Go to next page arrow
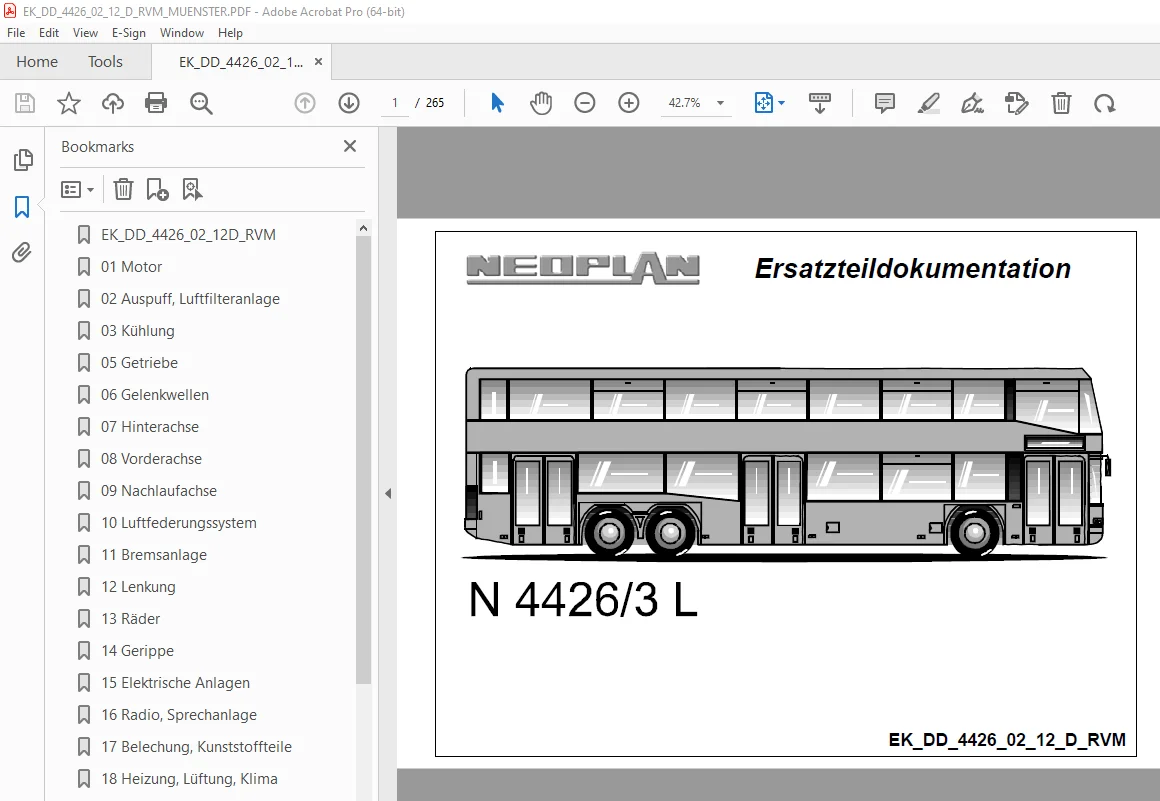1160x801 pixels. [x=348, y=103]
